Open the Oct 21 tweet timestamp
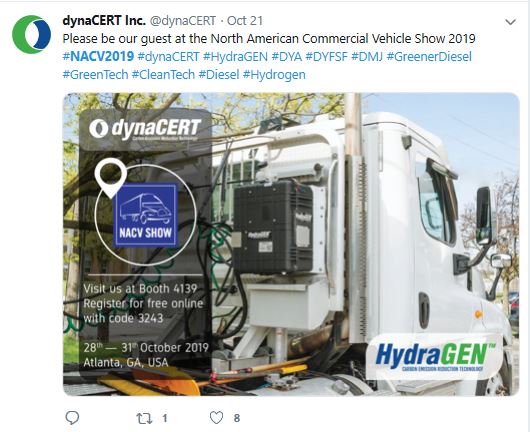Screen dimensions: 530x432 pyautogui.click(x=245, y=21)
